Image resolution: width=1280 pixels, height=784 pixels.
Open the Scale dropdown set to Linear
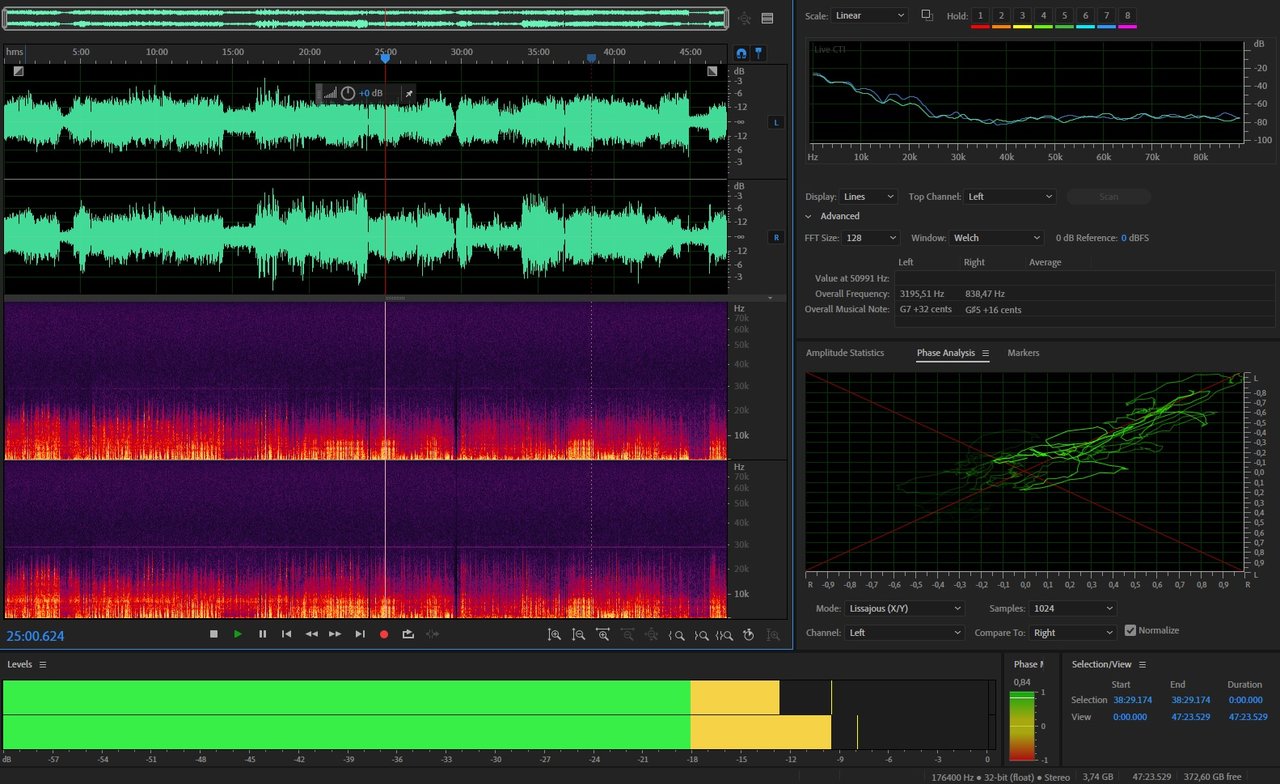click(870, 15)
